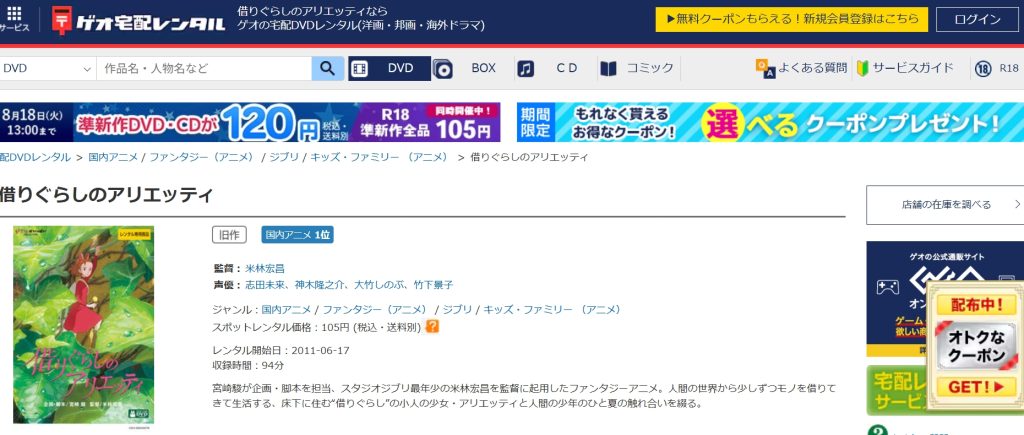Open the DVD search category dropdown
This screenshot has width=1024, height=435.
48,69
